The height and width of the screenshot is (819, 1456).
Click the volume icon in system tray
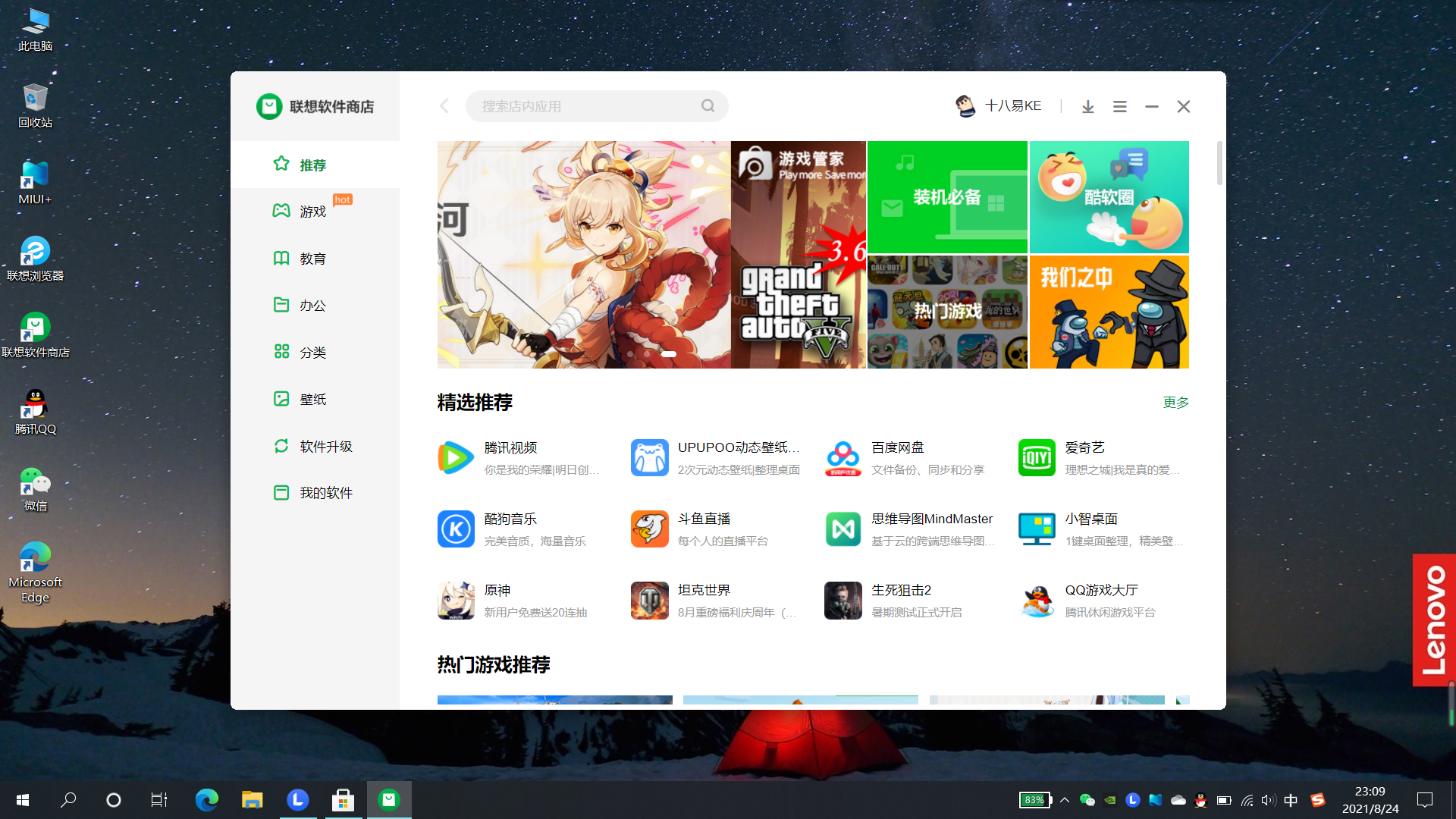[x=1269, y=800]
